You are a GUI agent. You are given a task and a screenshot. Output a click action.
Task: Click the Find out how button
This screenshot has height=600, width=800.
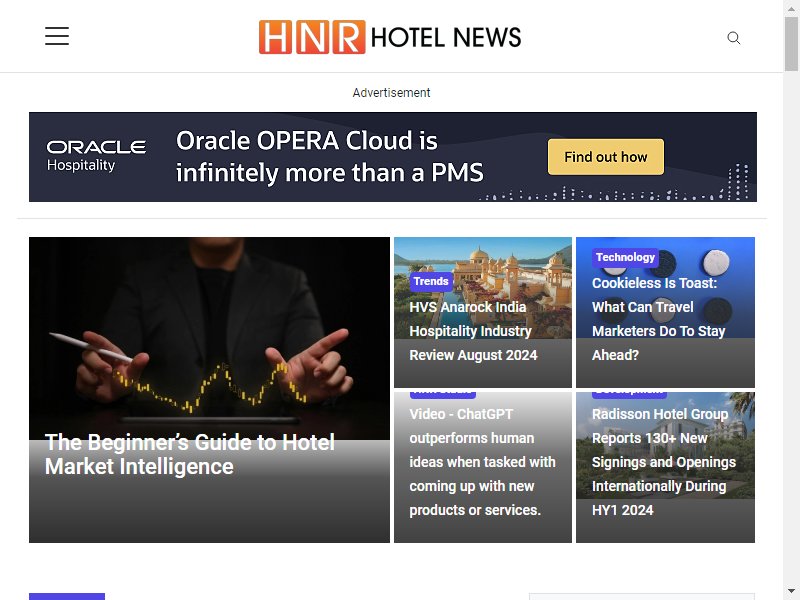606,157
